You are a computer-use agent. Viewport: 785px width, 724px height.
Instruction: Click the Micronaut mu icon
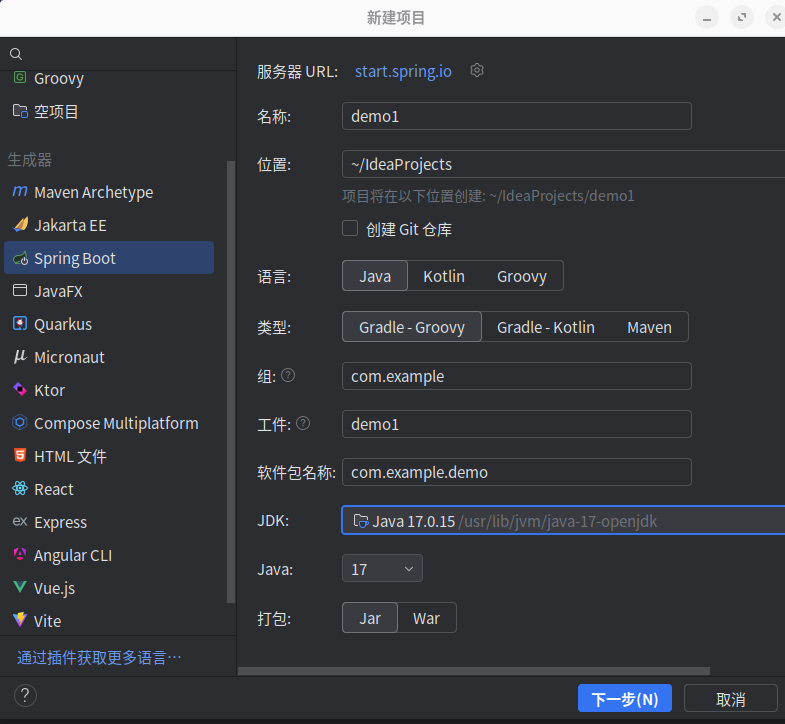(20, 356)
